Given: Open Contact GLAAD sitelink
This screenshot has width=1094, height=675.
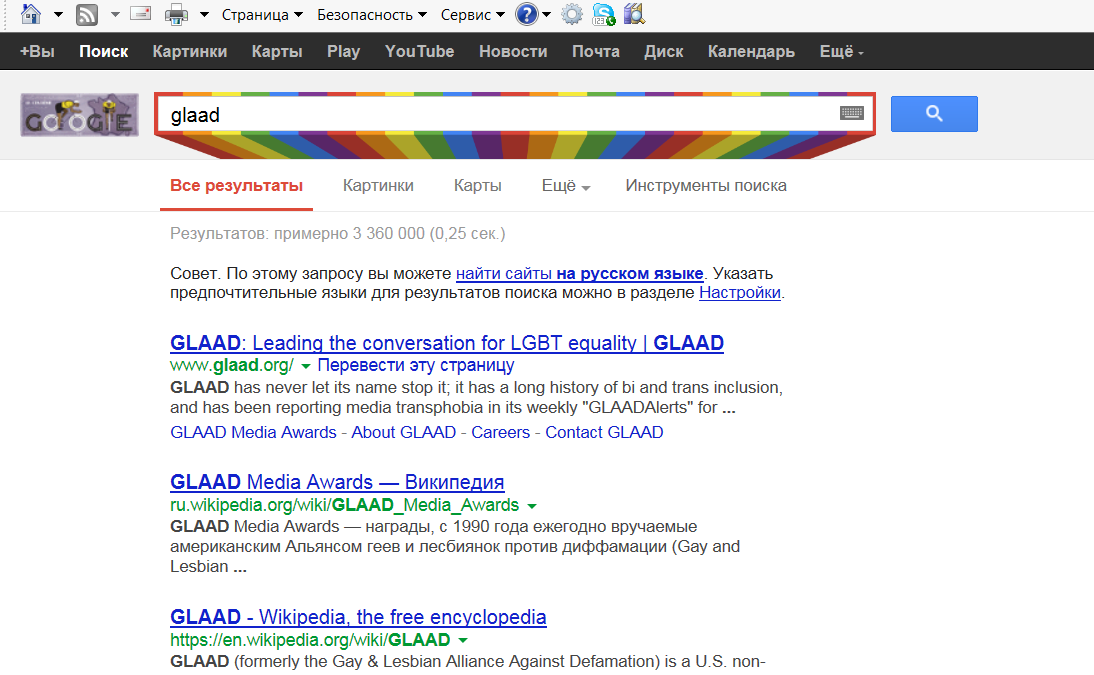Looking at the screenshot, I should click(604, 432).
